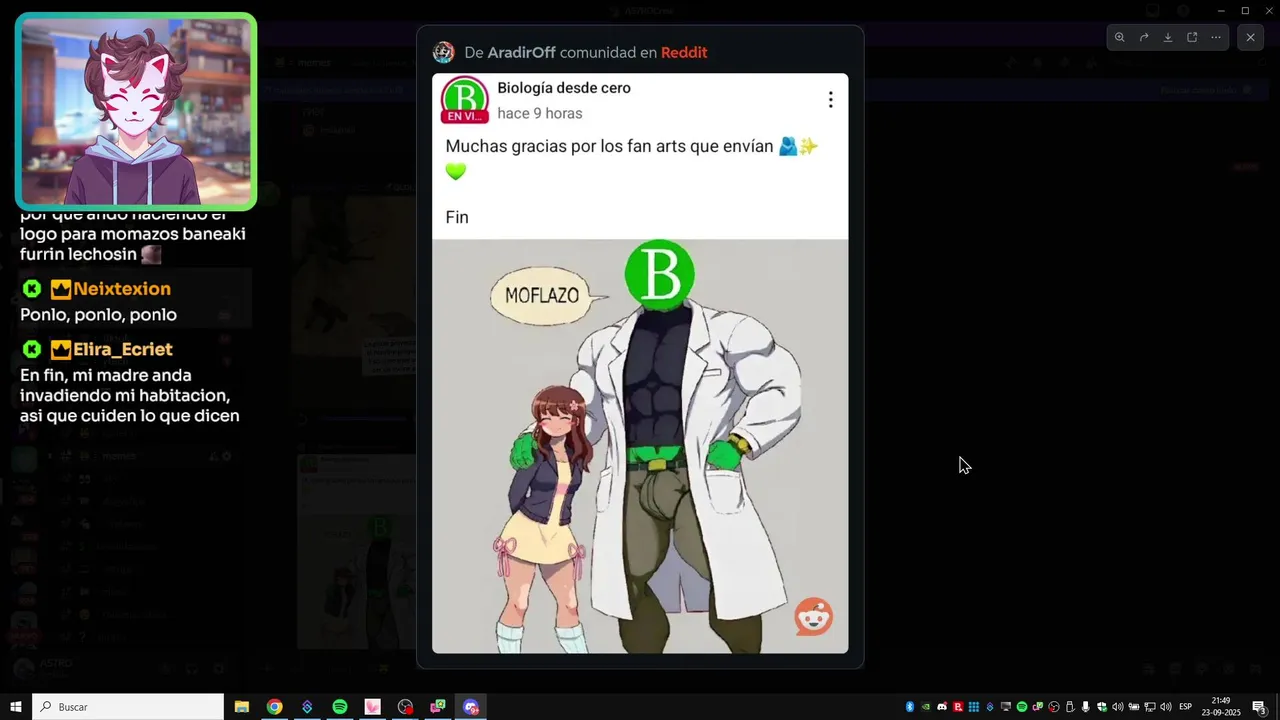Image resolution: width=1280 pixels, height=720 pixels.
Task: Click the Ponlo, ponlo, ponlo message
Action: tap(98, 315)
